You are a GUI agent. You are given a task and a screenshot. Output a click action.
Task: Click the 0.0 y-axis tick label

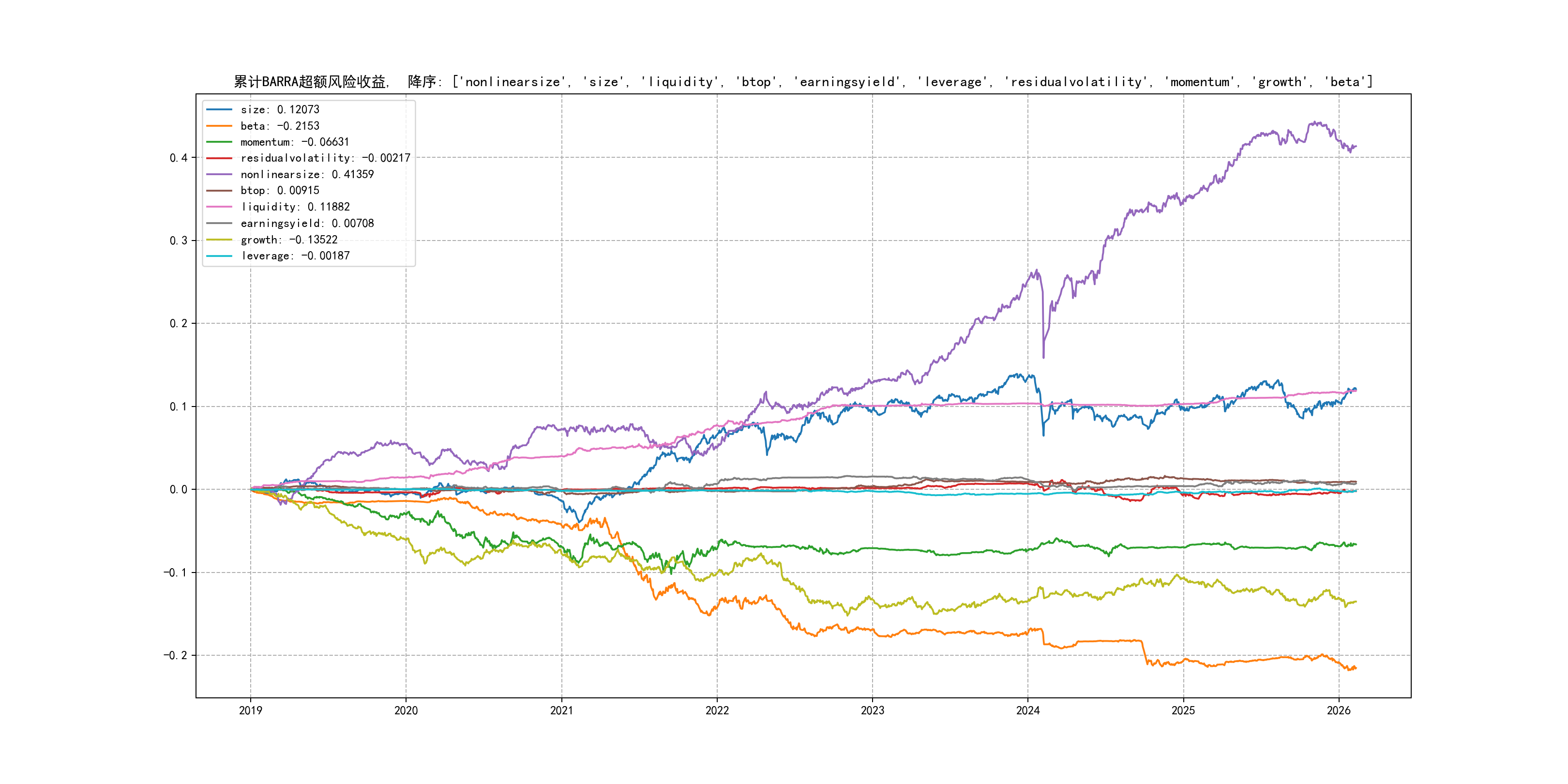(x=179, y=489)
